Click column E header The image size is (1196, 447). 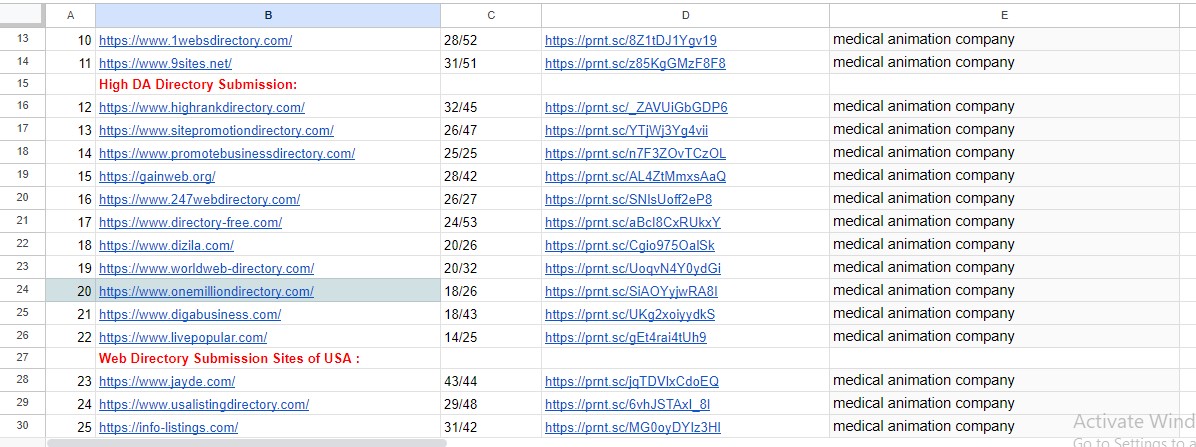tap(1003, 15)
